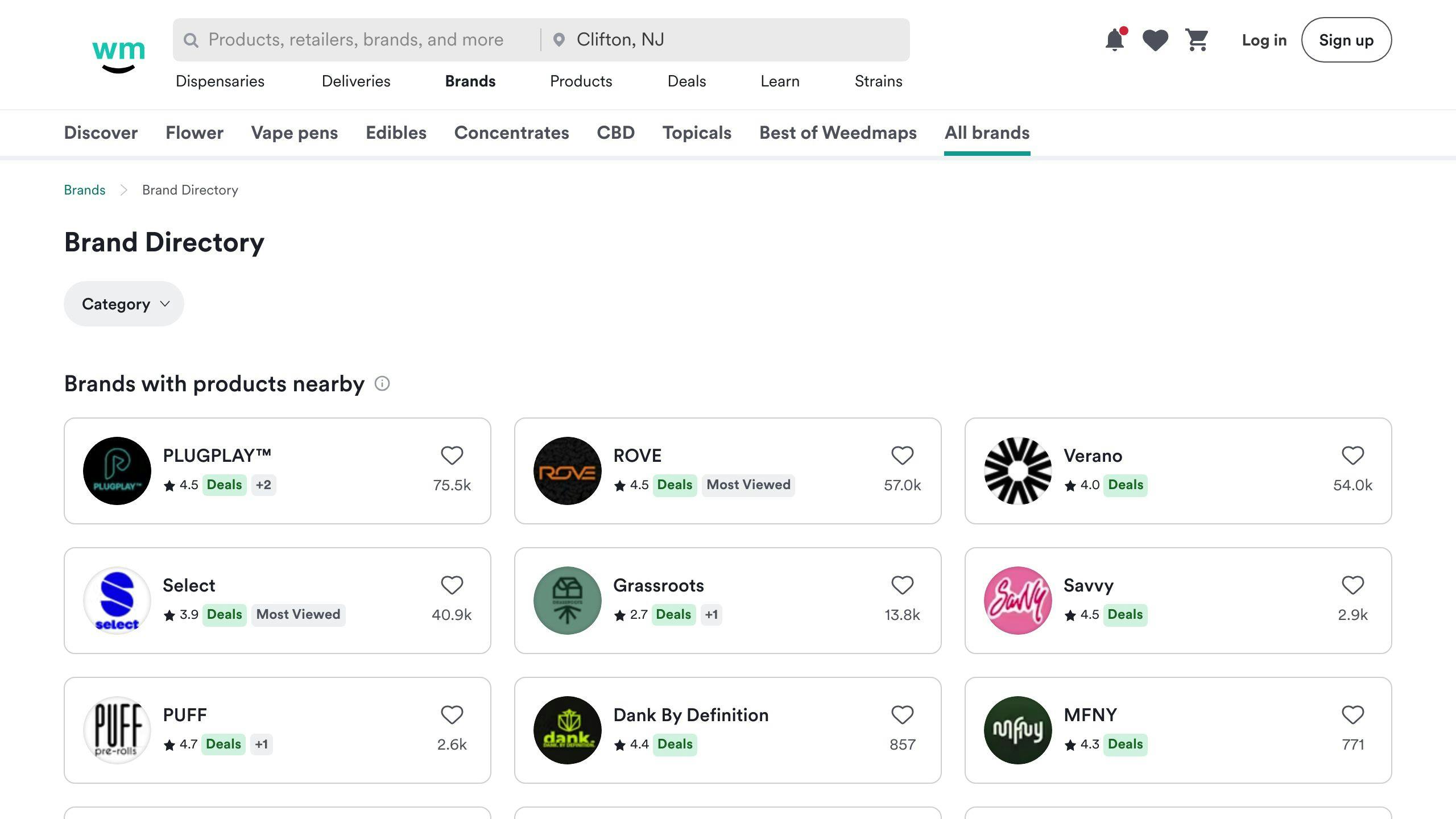The height and width of the screenshot is (819, 1456).
Task: Click the Weedmaps wm logo
Action: tap(118, 56)
